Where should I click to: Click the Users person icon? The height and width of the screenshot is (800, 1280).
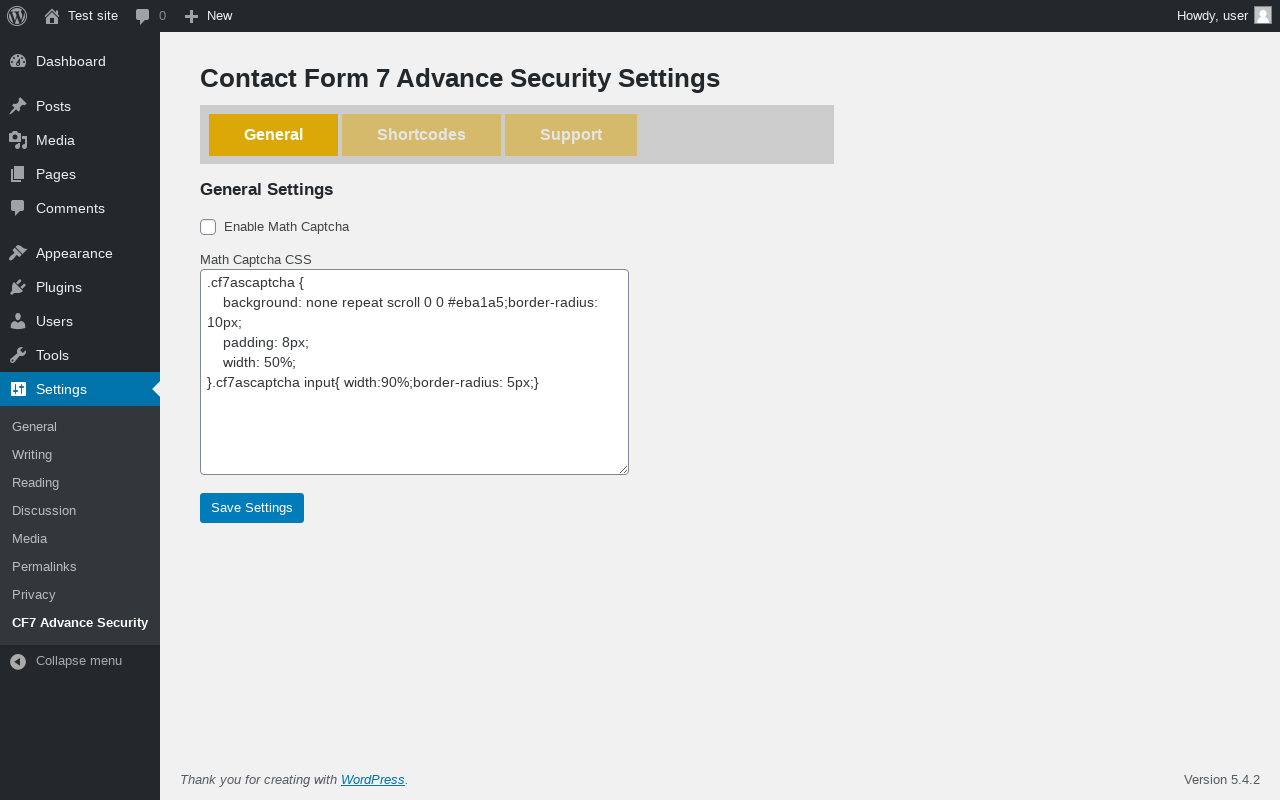18,321
